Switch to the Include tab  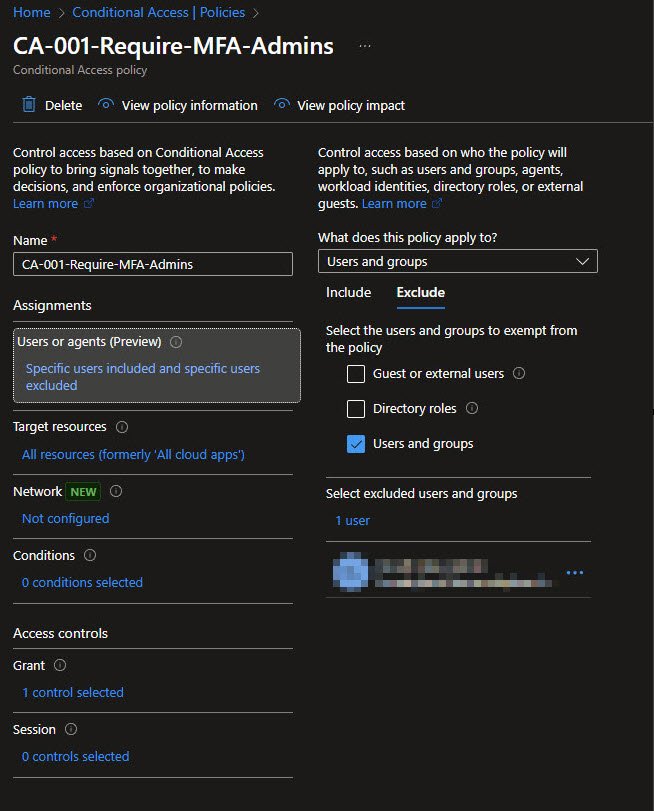(348, 293)
